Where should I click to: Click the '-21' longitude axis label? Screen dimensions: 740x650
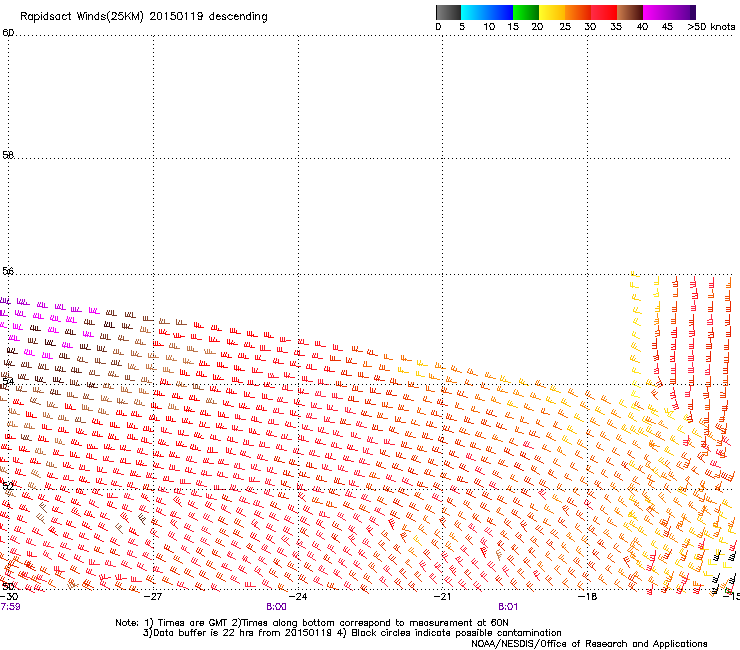(x=442, y=597)
